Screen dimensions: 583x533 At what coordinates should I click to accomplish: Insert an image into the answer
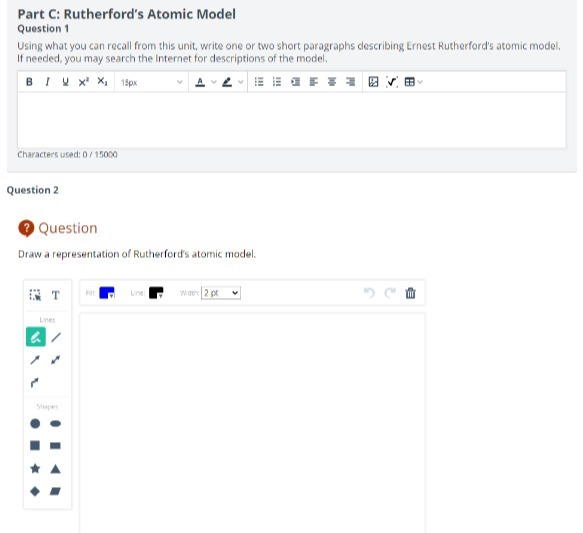[x=373, y=82]
